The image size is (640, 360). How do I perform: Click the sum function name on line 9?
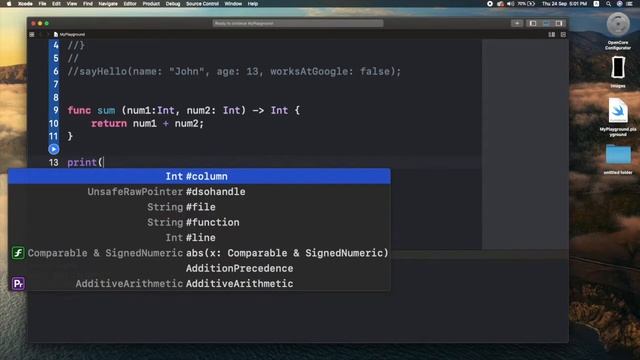click(x=106, y=110)
